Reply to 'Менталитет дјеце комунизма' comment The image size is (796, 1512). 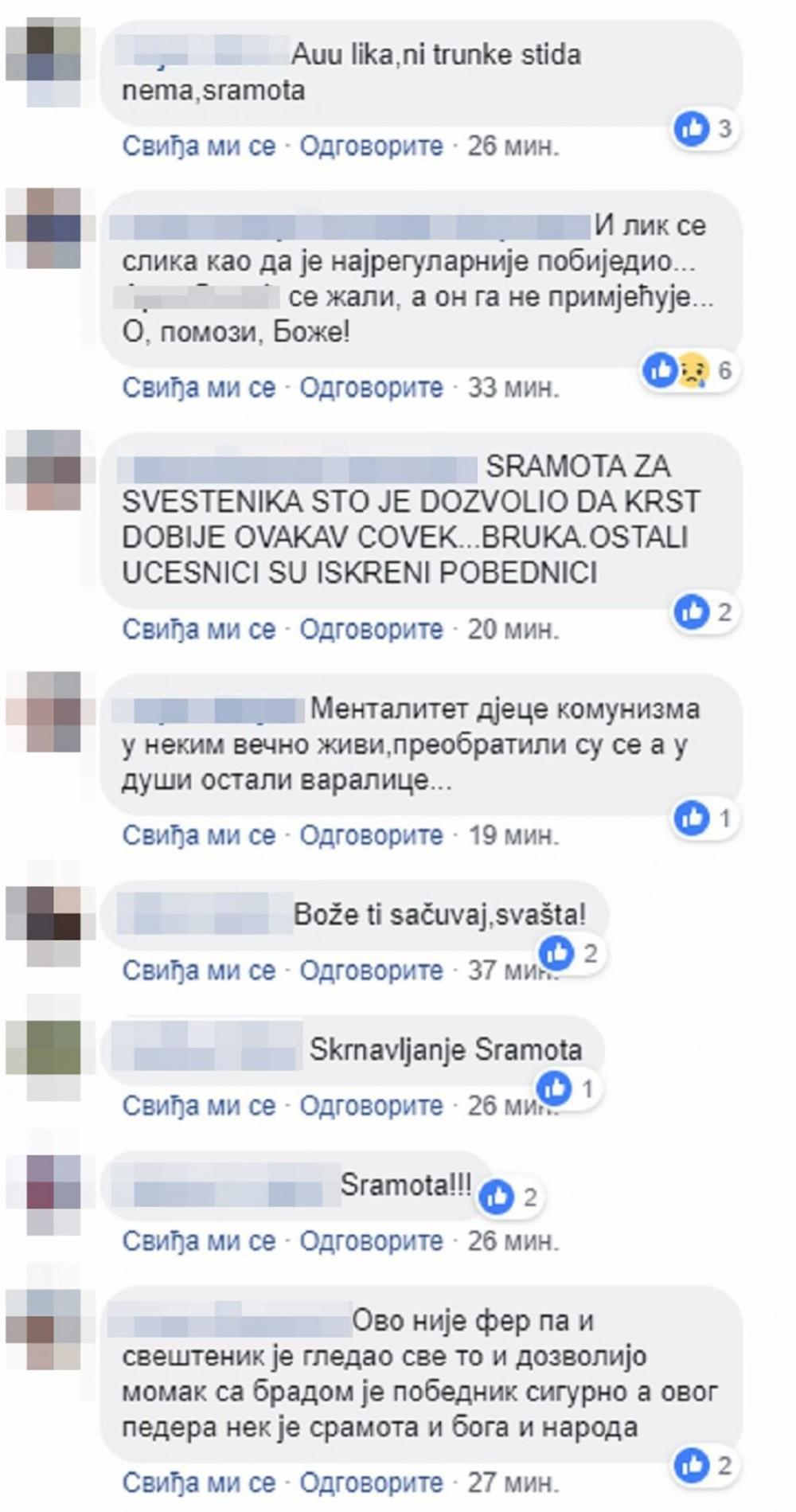[x=371, y=835]
